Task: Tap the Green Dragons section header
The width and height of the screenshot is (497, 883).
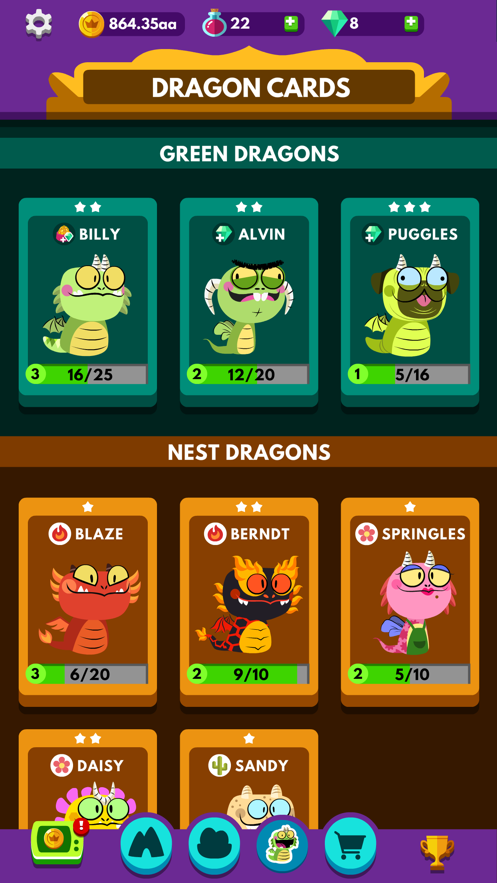Action: pyautogui.click(x=249, y=153)
